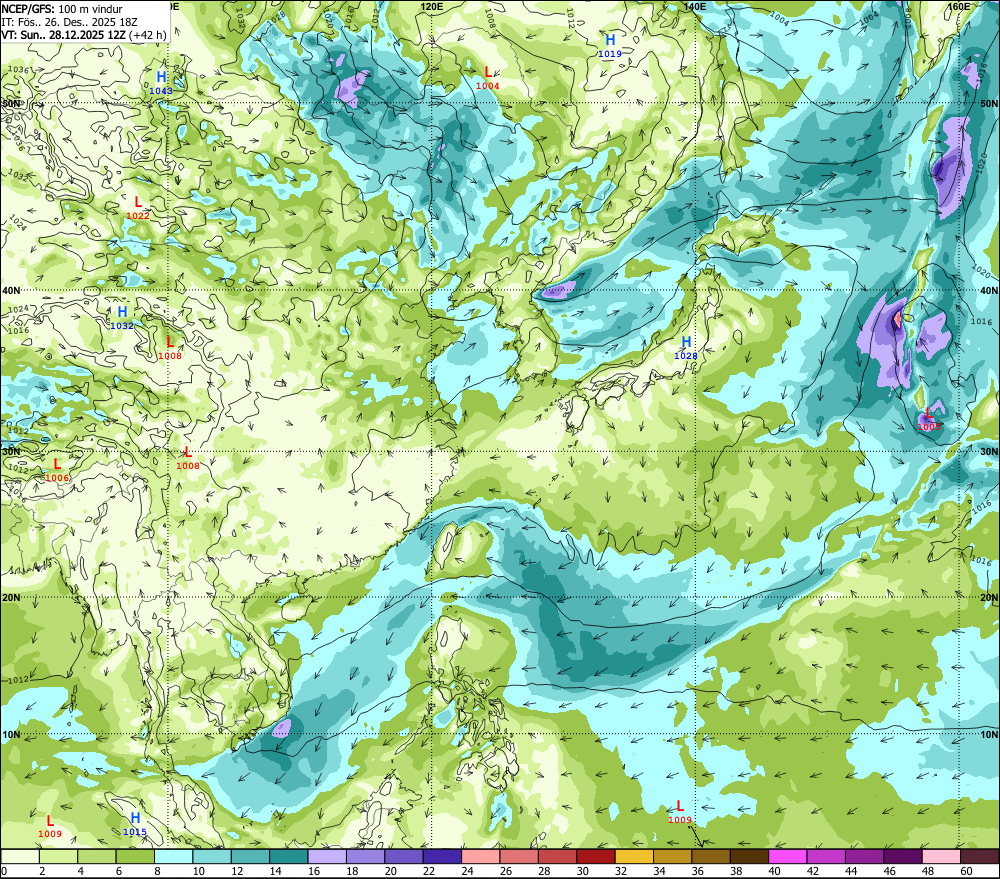
Task: Pick the dark teal 14–16 legend swatch
Action: tap(289, 856)
